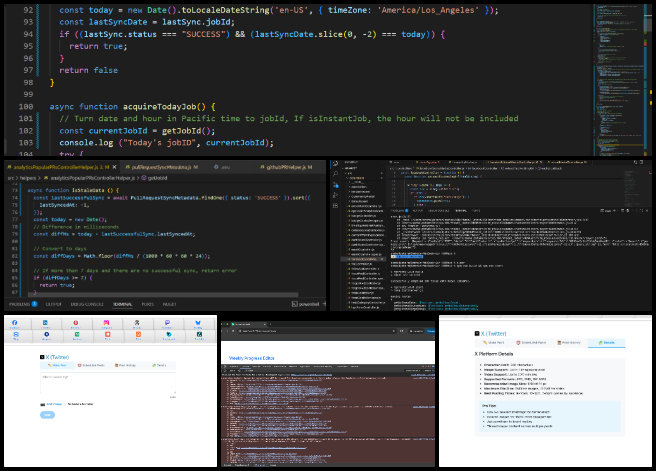Image resolution: width=656 pixels, height=471 pixels.
Task: Click the currentJobId variable on line 102
Action: [118, 131]
